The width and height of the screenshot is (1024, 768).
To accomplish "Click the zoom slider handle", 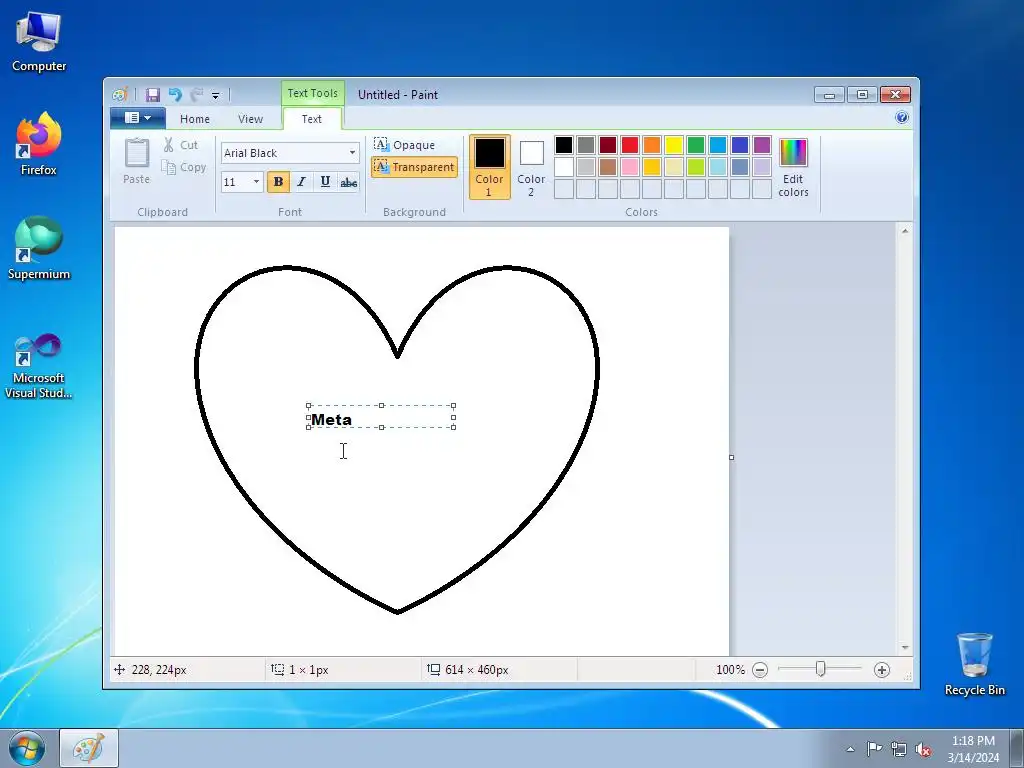I will point(821,669).
